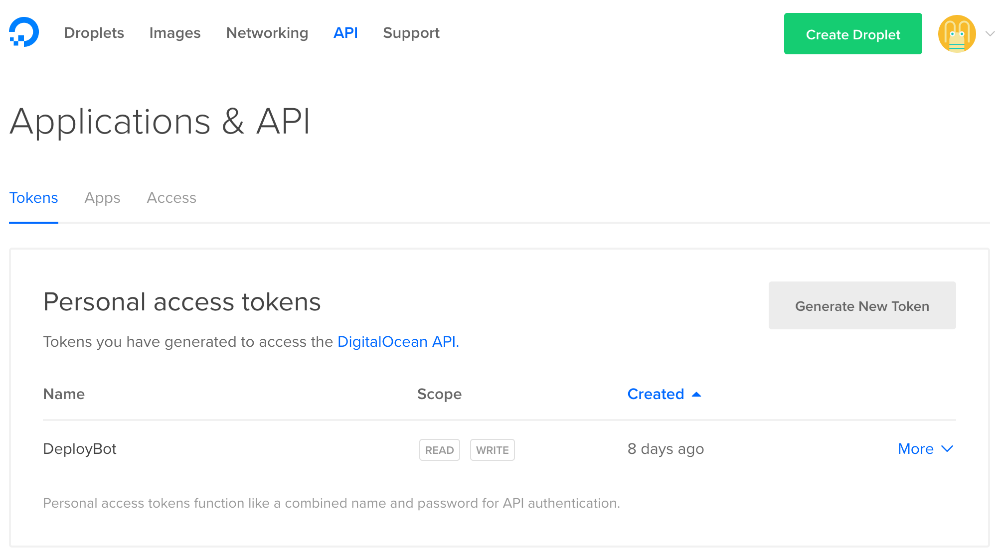Click the Created column header
The height and width of the screenshot is (556, 1000).
coord(656,395)
